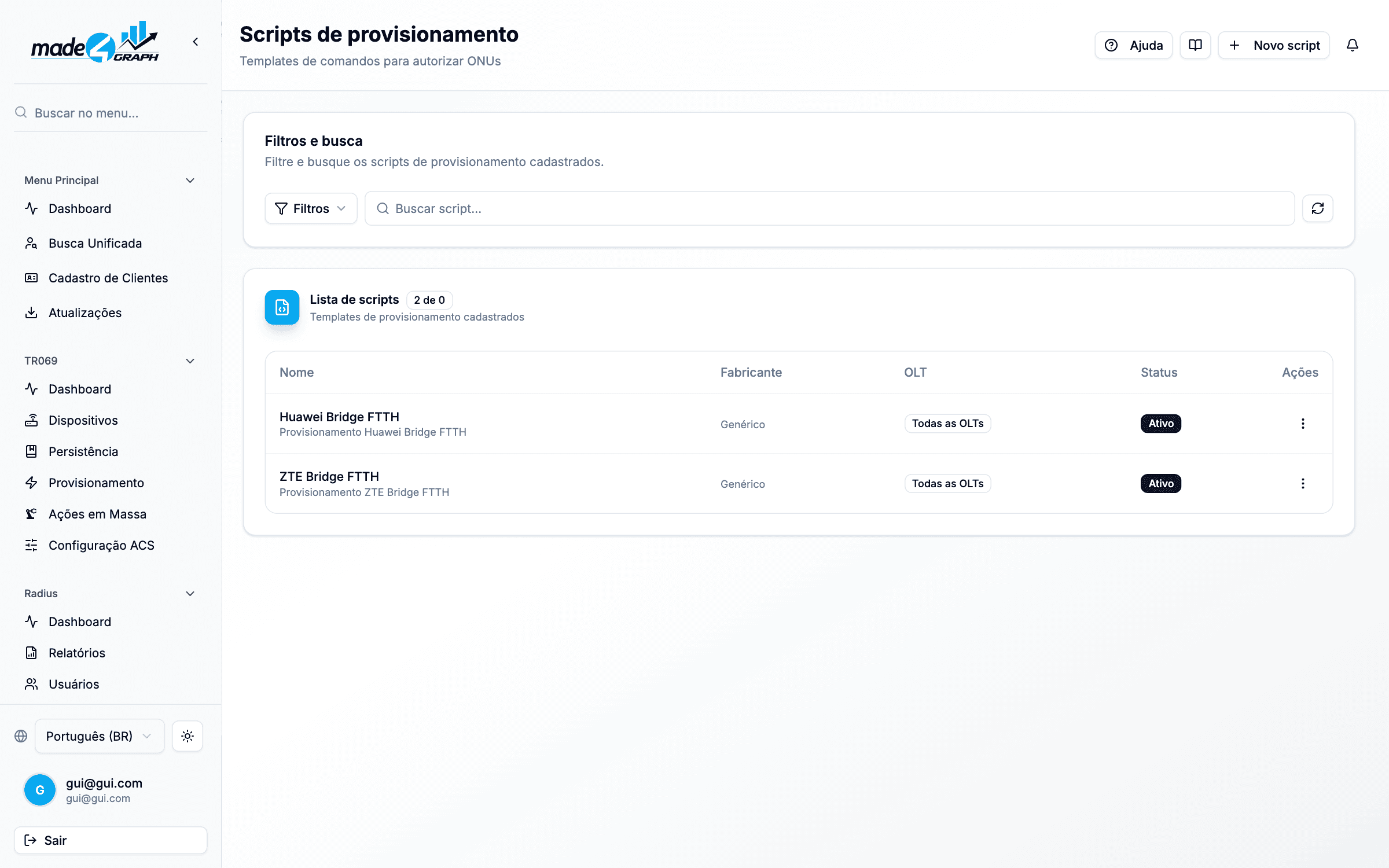Click the Ações column header

tap(1300, 373)
